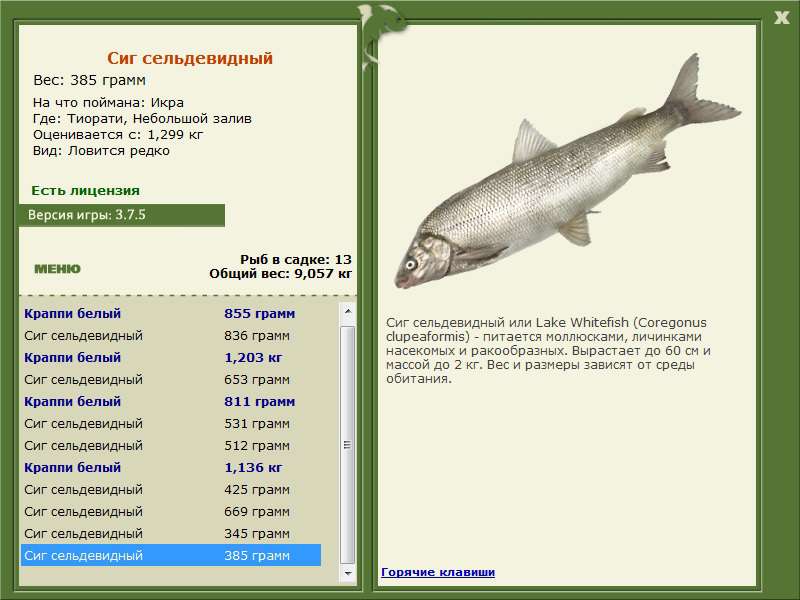Select Краппи белый 1,203 кг row

click(x=171, y=357)
